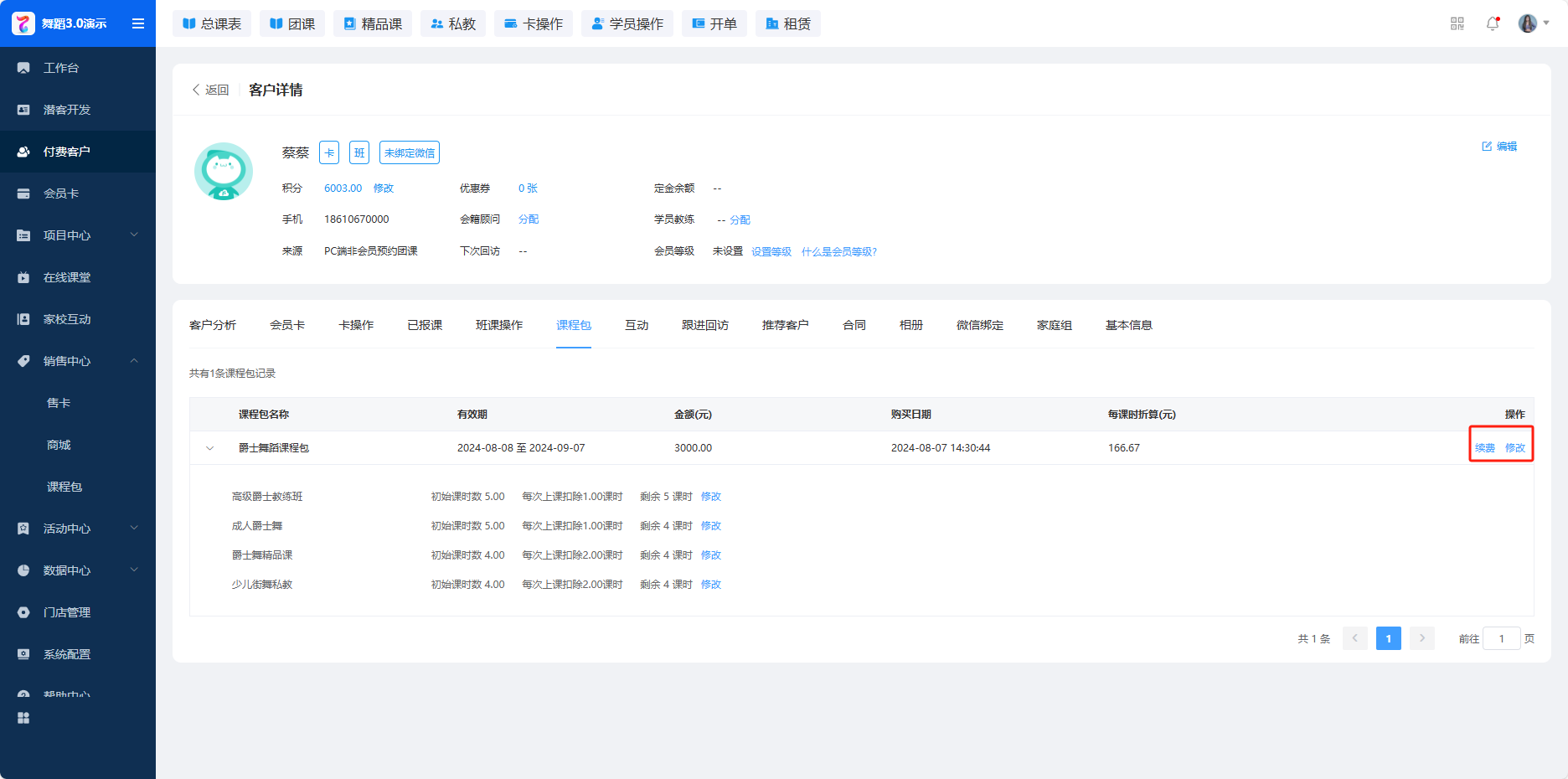Open the apps grid icon at sidebar bottom

23,718
